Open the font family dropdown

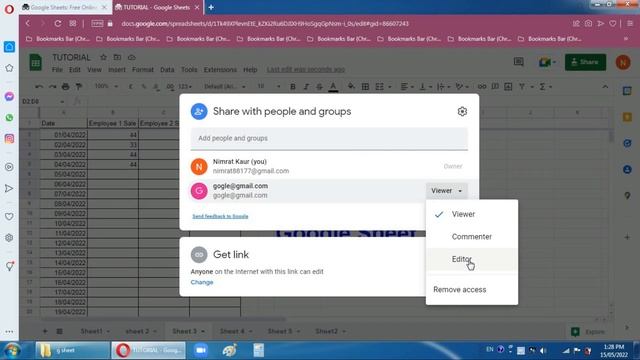pos(224,87)
